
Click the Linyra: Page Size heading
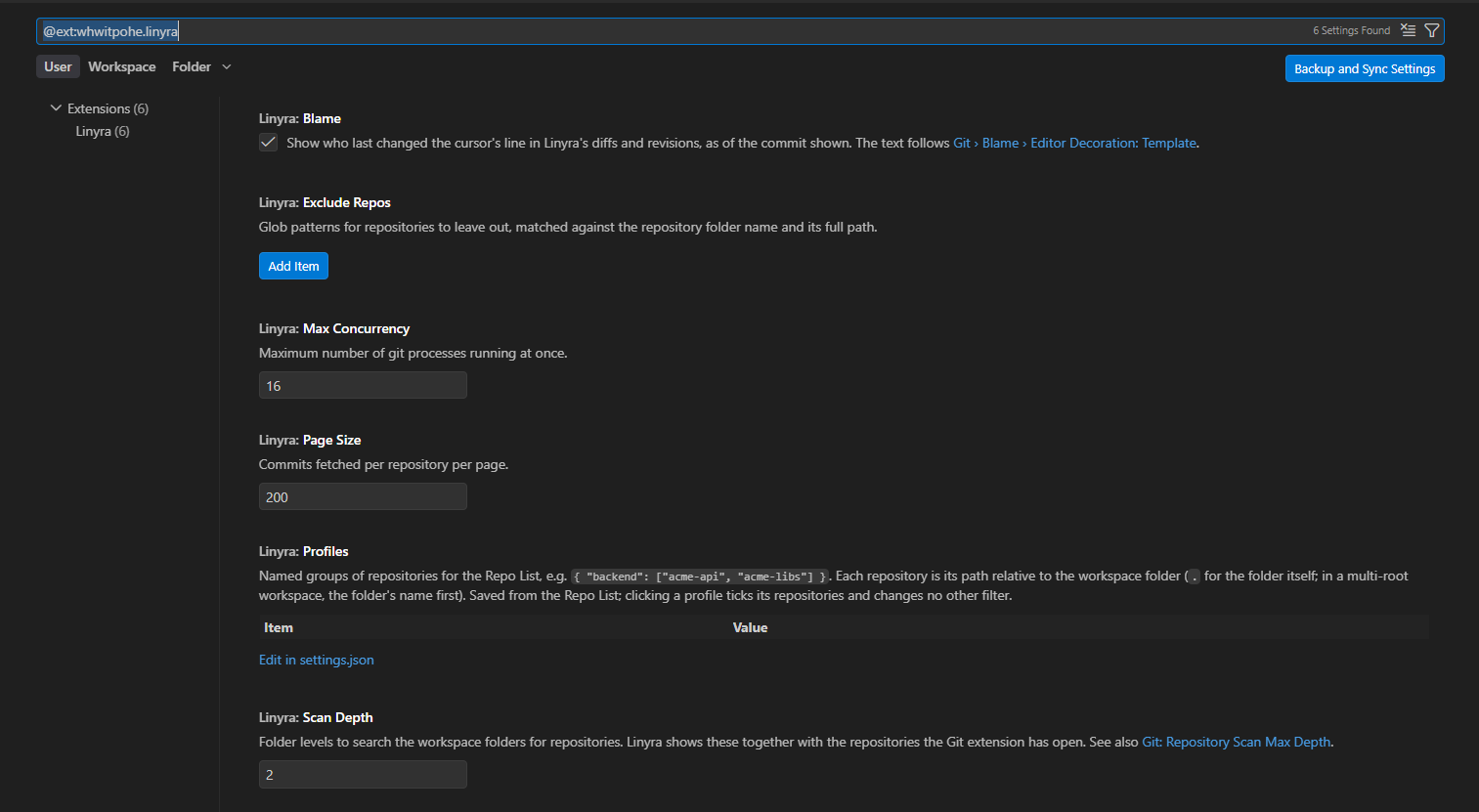(x=310, y=440)
